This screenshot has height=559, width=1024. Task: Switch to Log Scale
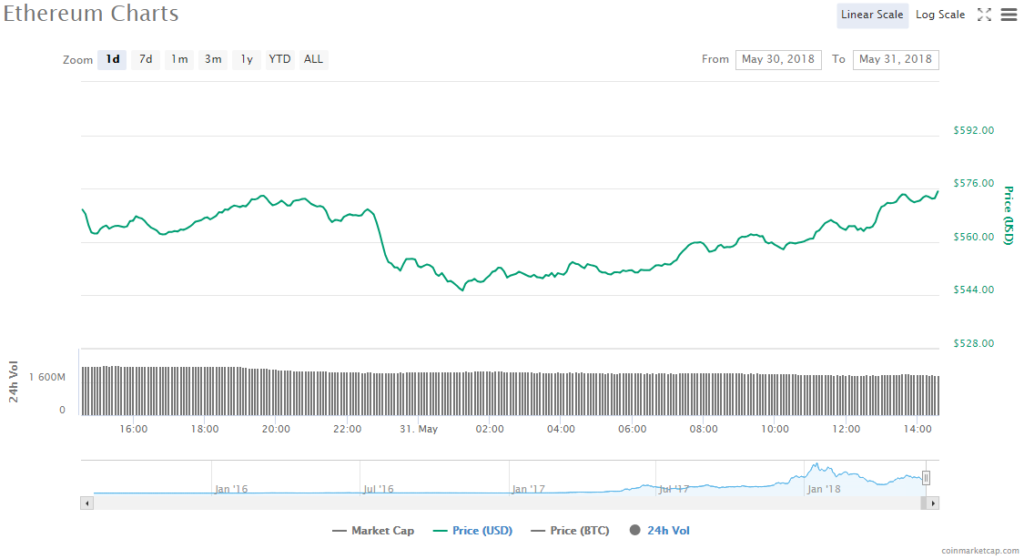940,14
